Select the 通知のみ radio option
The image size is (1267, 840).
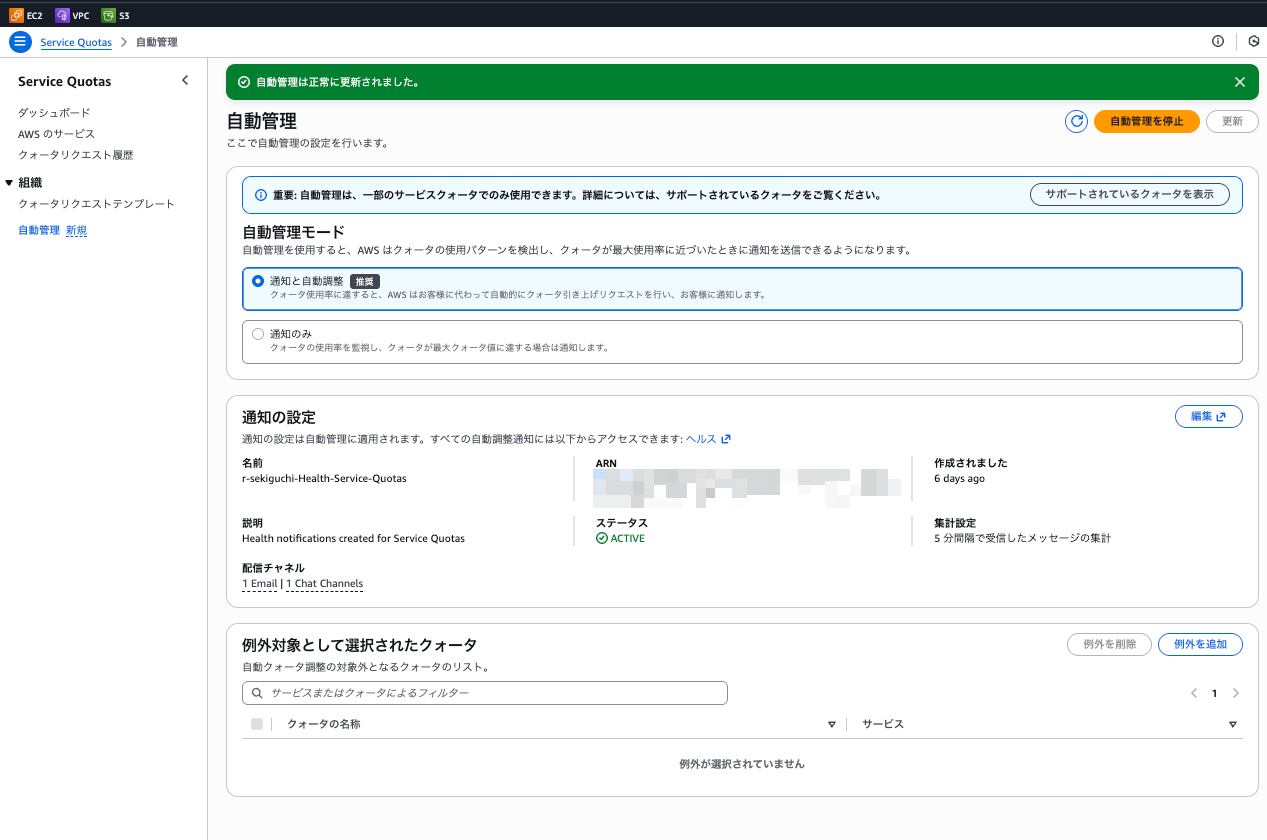tap(258, 334)
